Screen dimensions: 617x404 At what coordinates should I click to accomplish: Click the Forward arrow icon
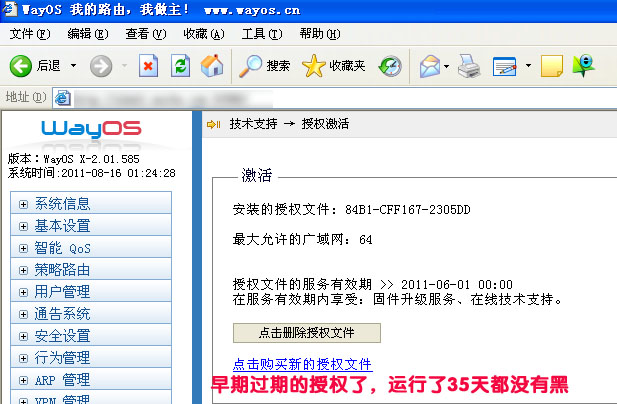point(101,66)
